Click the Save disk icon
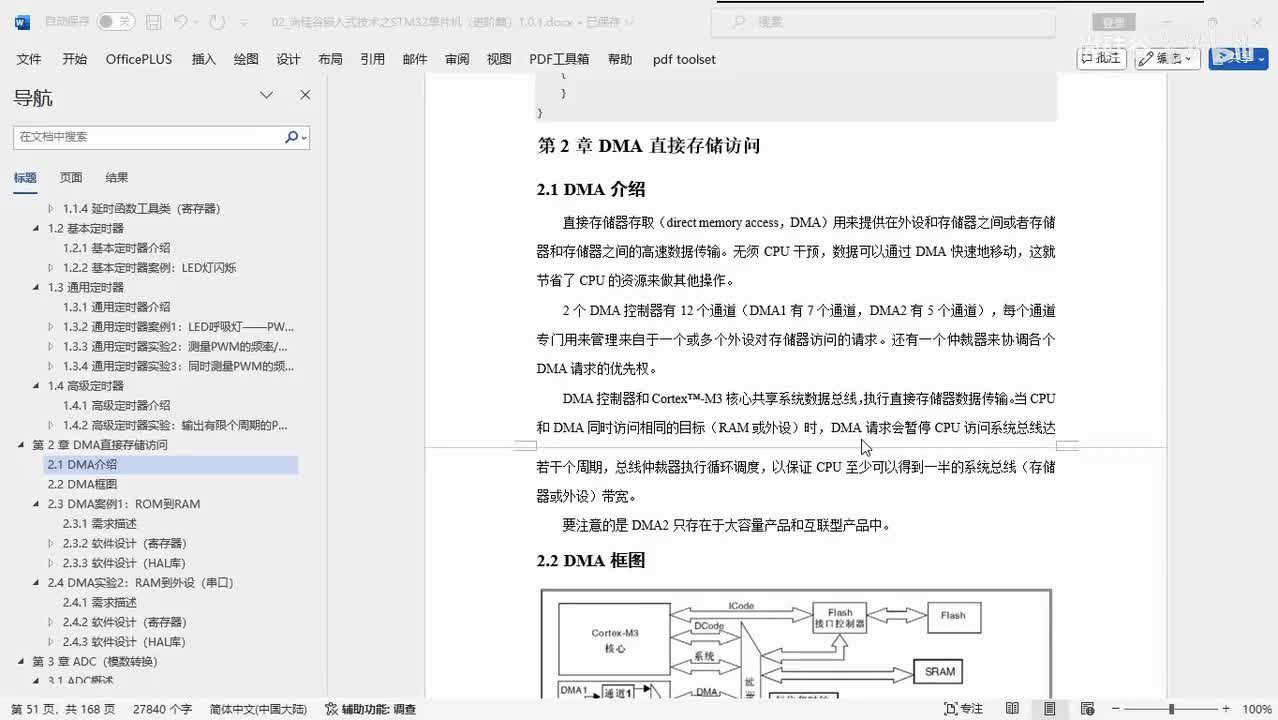The width and height of the screenshot is (1278, 720). point(153,21)
